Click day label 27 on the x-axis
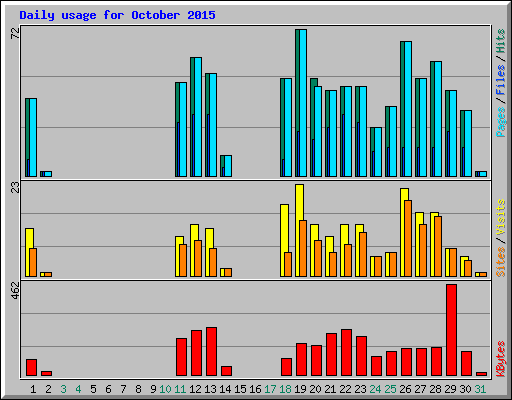512x400 pixels. pyautogui.click(x=420, y=389)
